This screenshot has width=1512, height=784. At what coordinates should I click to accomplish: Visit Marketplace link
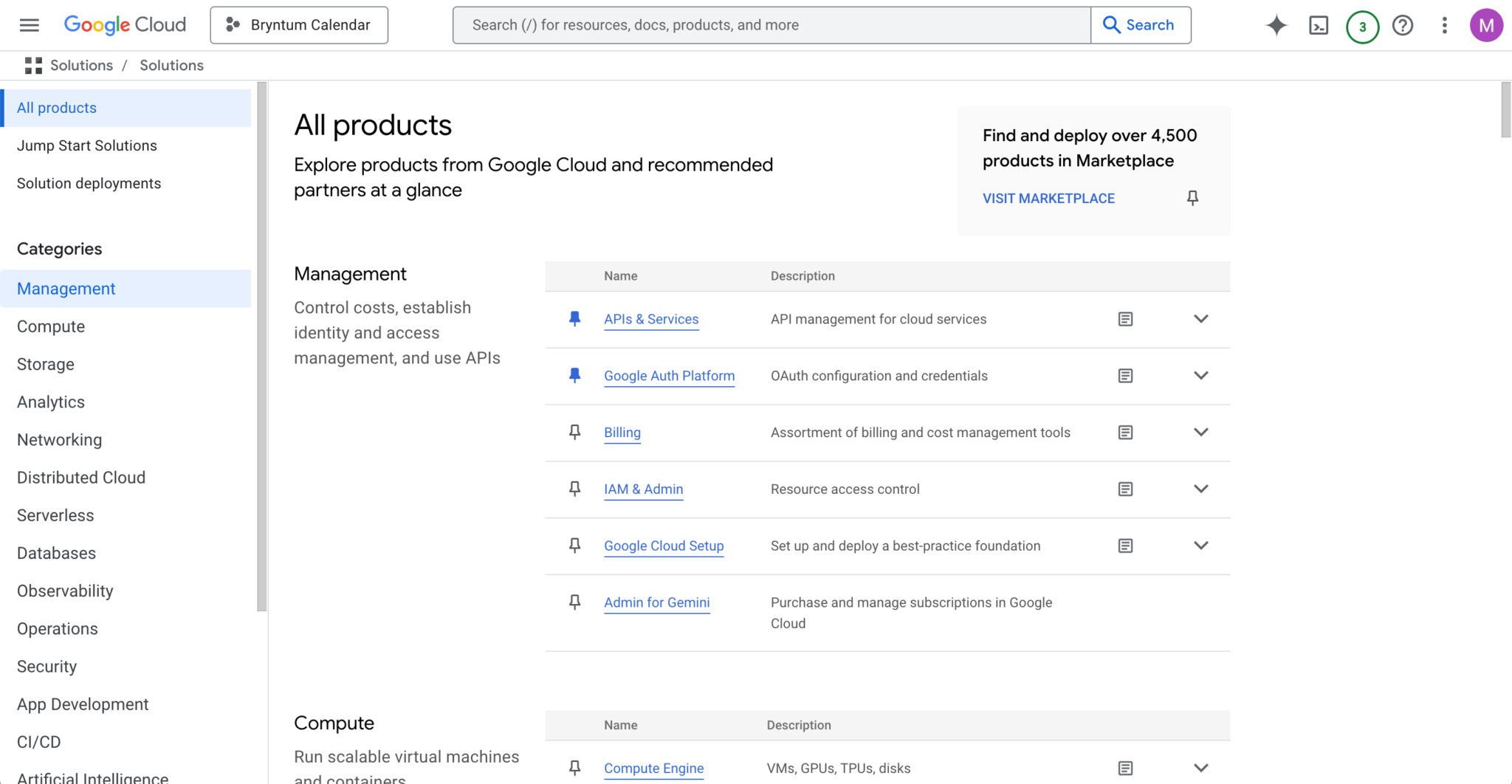[1048, 199]
